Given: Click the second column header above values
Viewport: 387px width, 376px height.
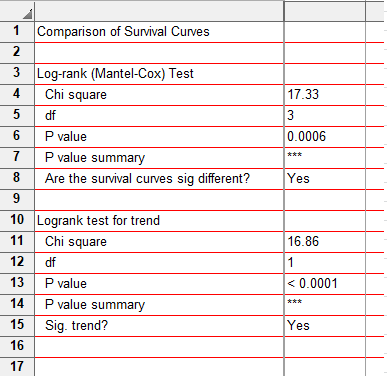Looking at the screenshot, I should pyautogui.click(x=325, y=11).
